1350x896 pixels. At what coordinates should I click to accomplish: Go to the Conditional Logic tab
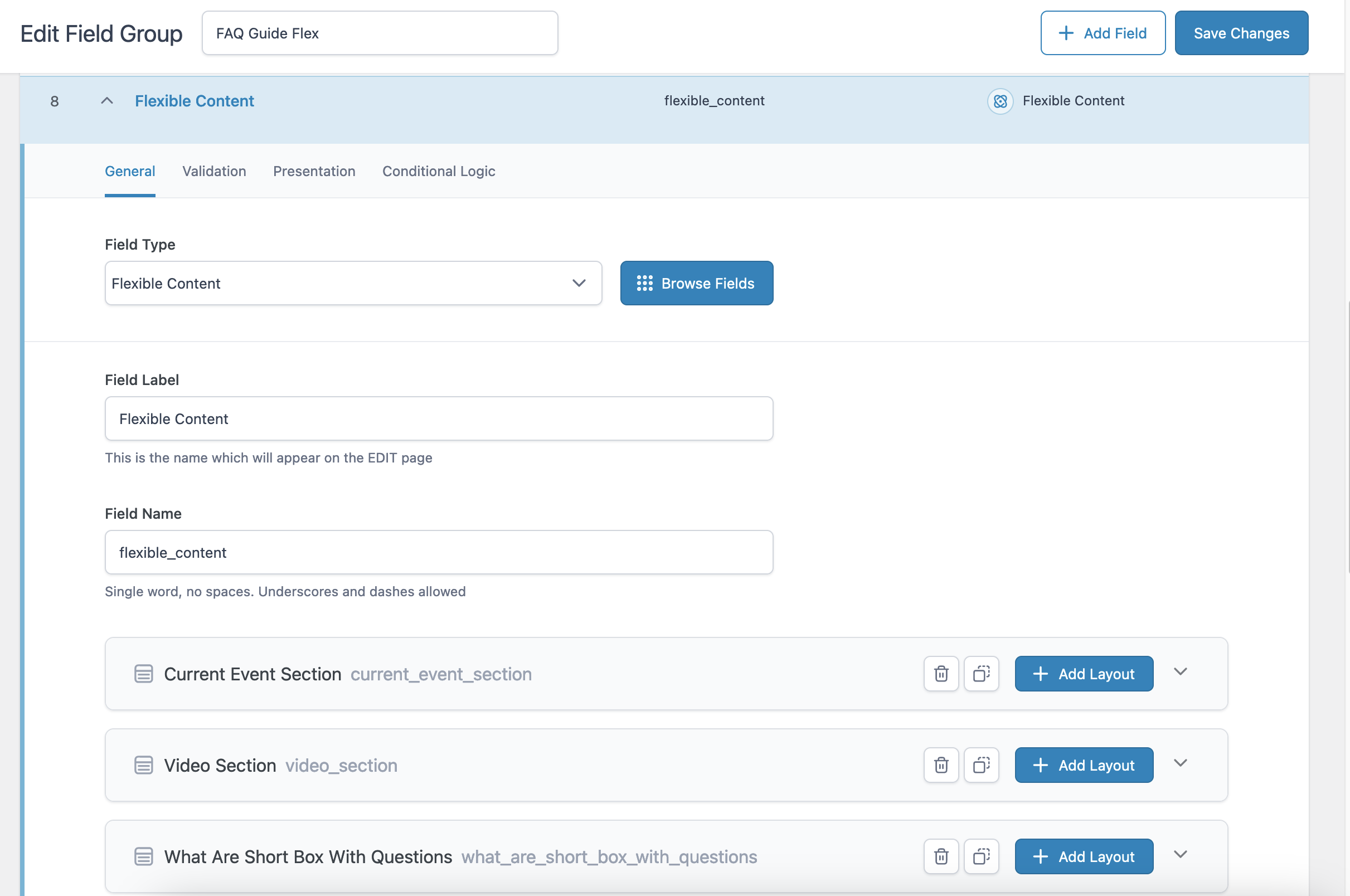438,172
